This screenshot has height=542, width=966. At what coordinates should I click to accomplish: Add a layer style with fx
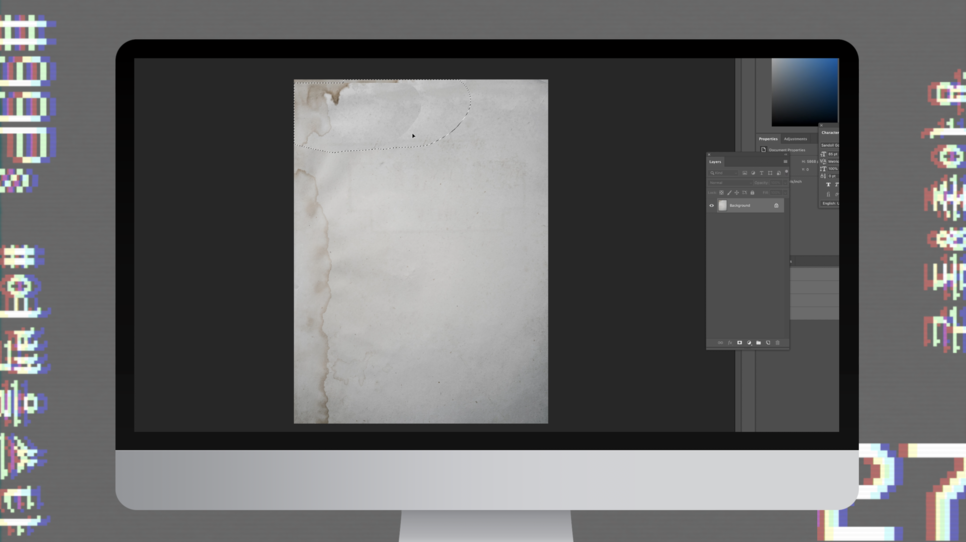[730, 343]
